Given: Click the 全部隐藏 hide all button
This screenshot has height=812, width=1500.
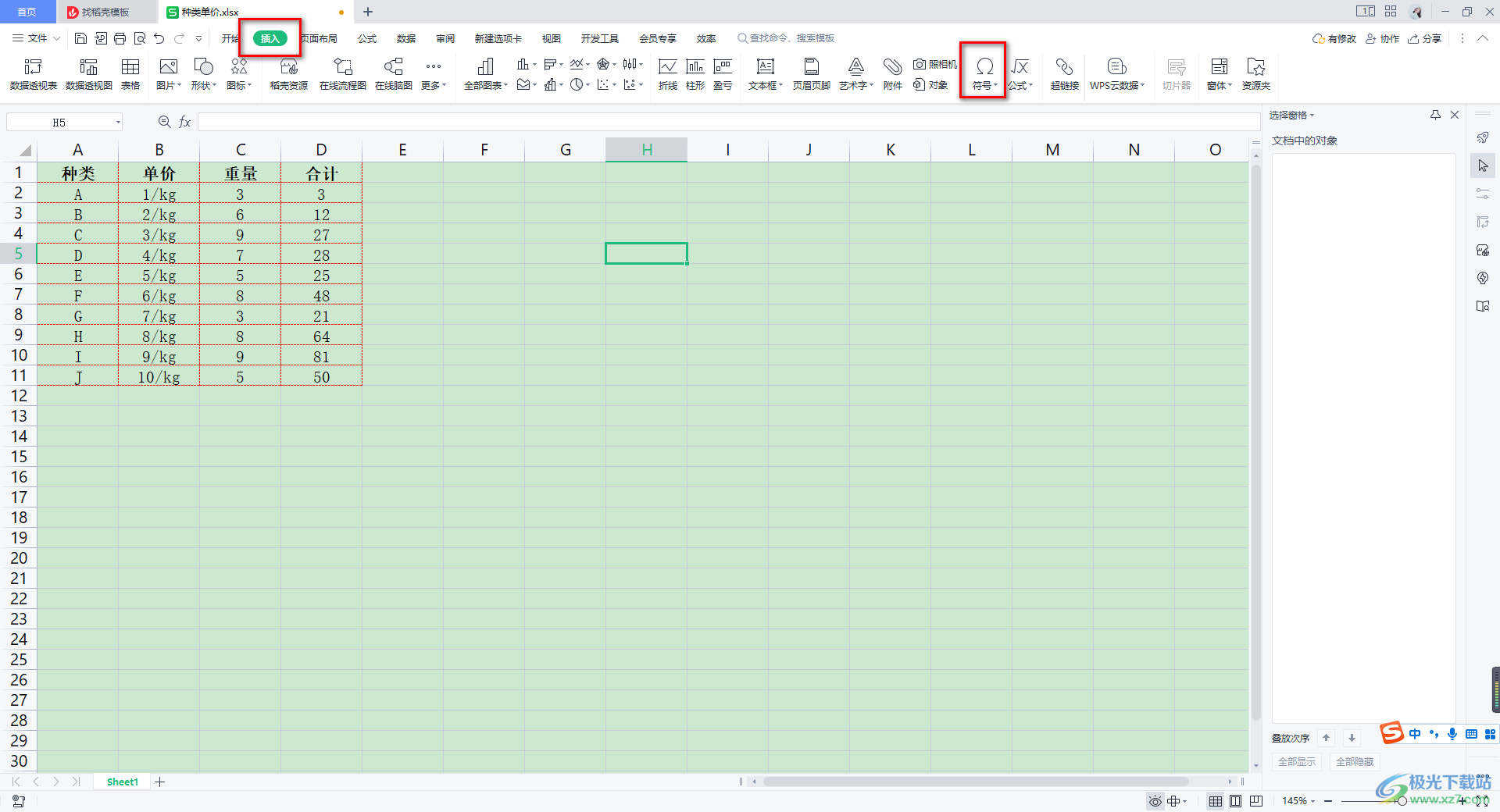Looking at the screenshot, I should click(1355, 761).
